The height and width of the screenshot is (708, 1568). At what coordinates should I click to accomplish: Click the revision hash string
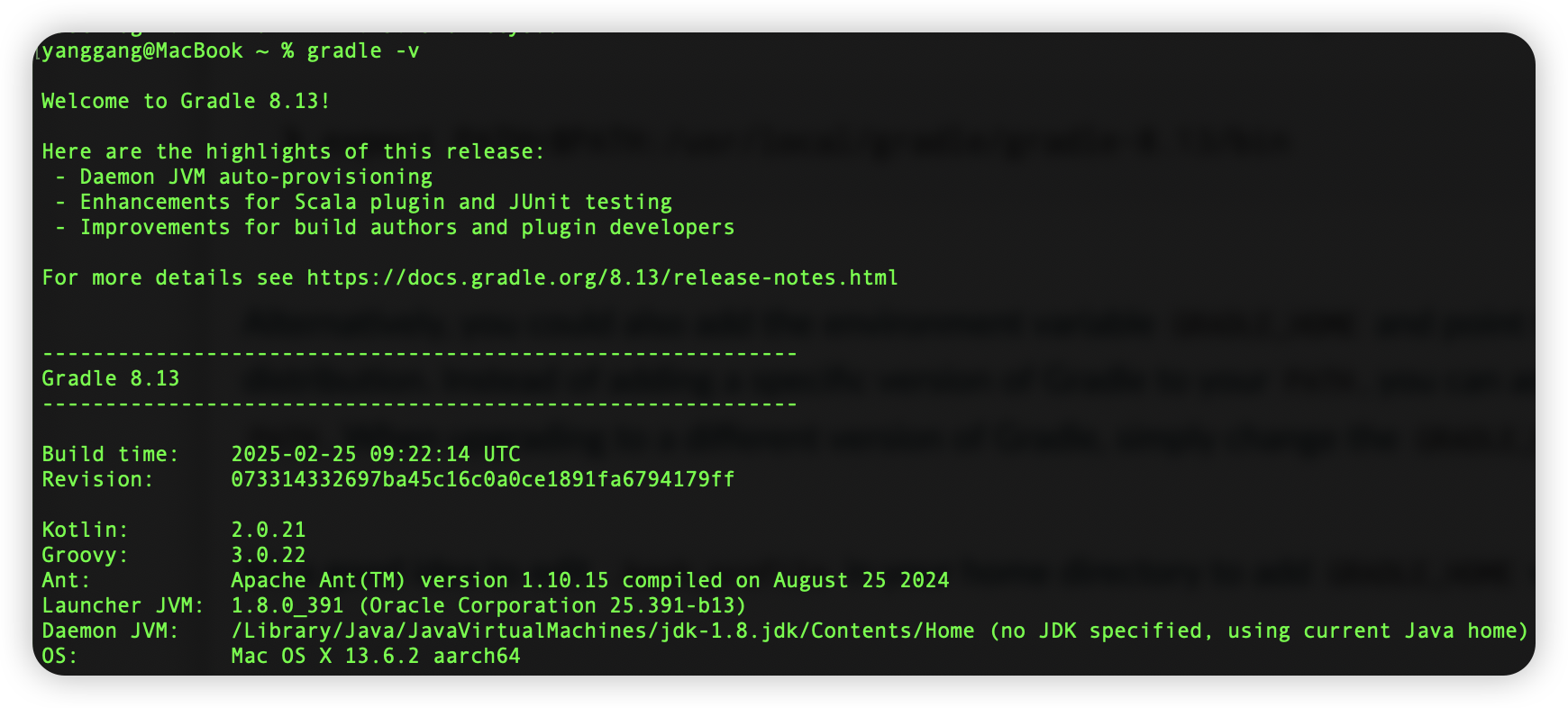coord(483,479)
